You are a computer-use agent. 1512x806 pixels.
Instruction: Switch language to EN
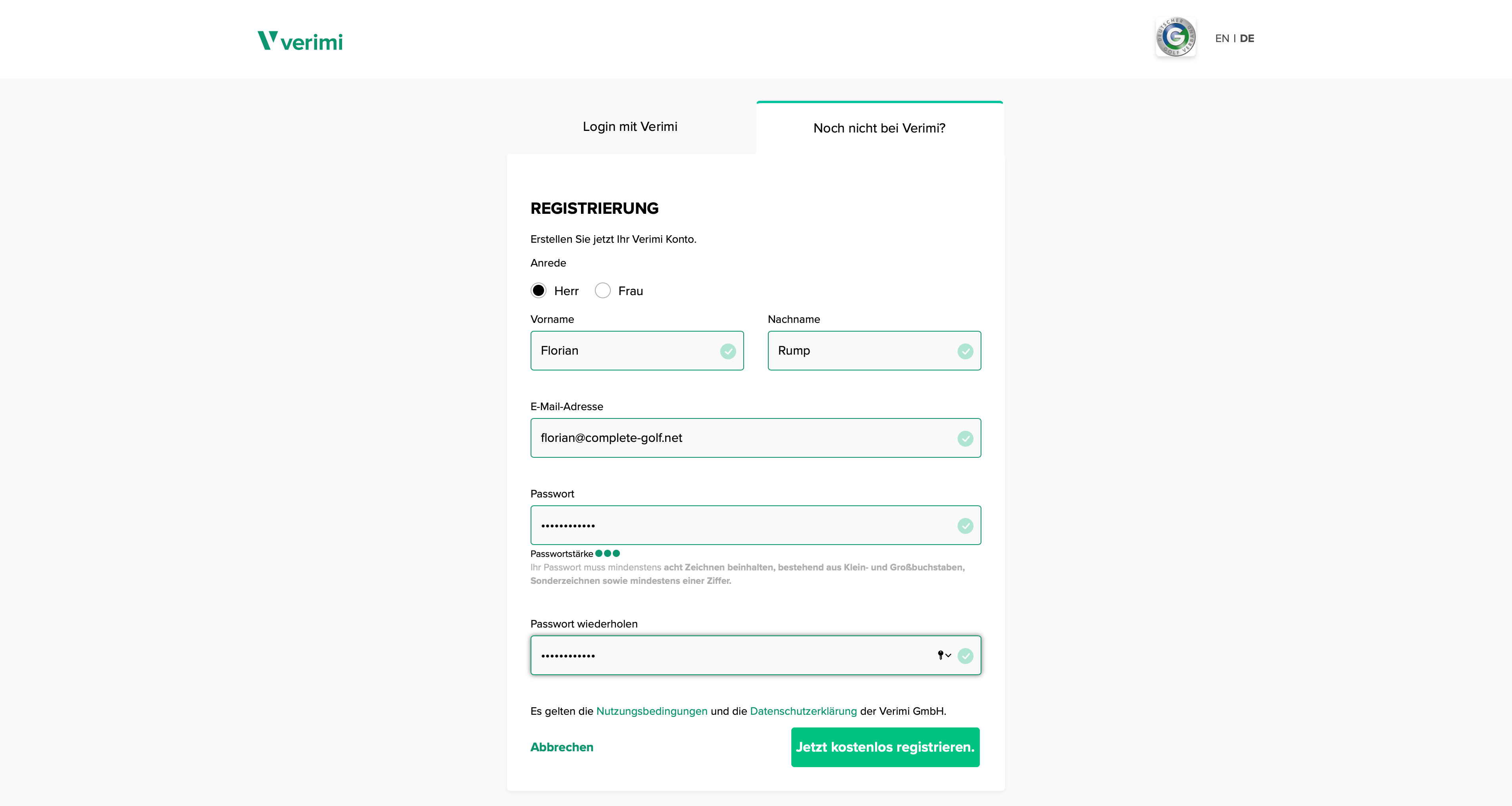click(x=1222, y=39)
